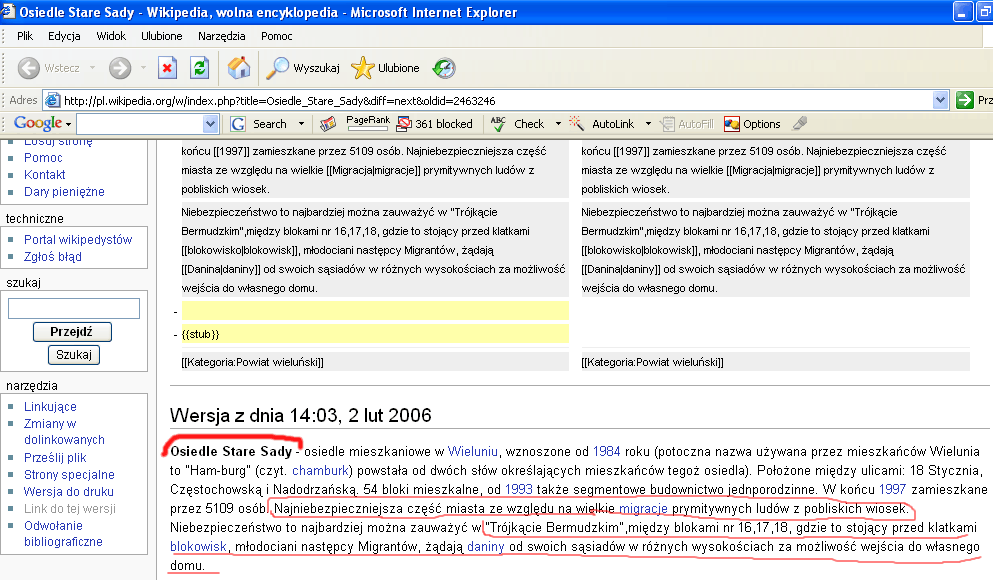Image resolution: width=993 pixels, height=580 pixels.
Task: Open the Google toolbar news icon
Action: [x=327, y=124]
